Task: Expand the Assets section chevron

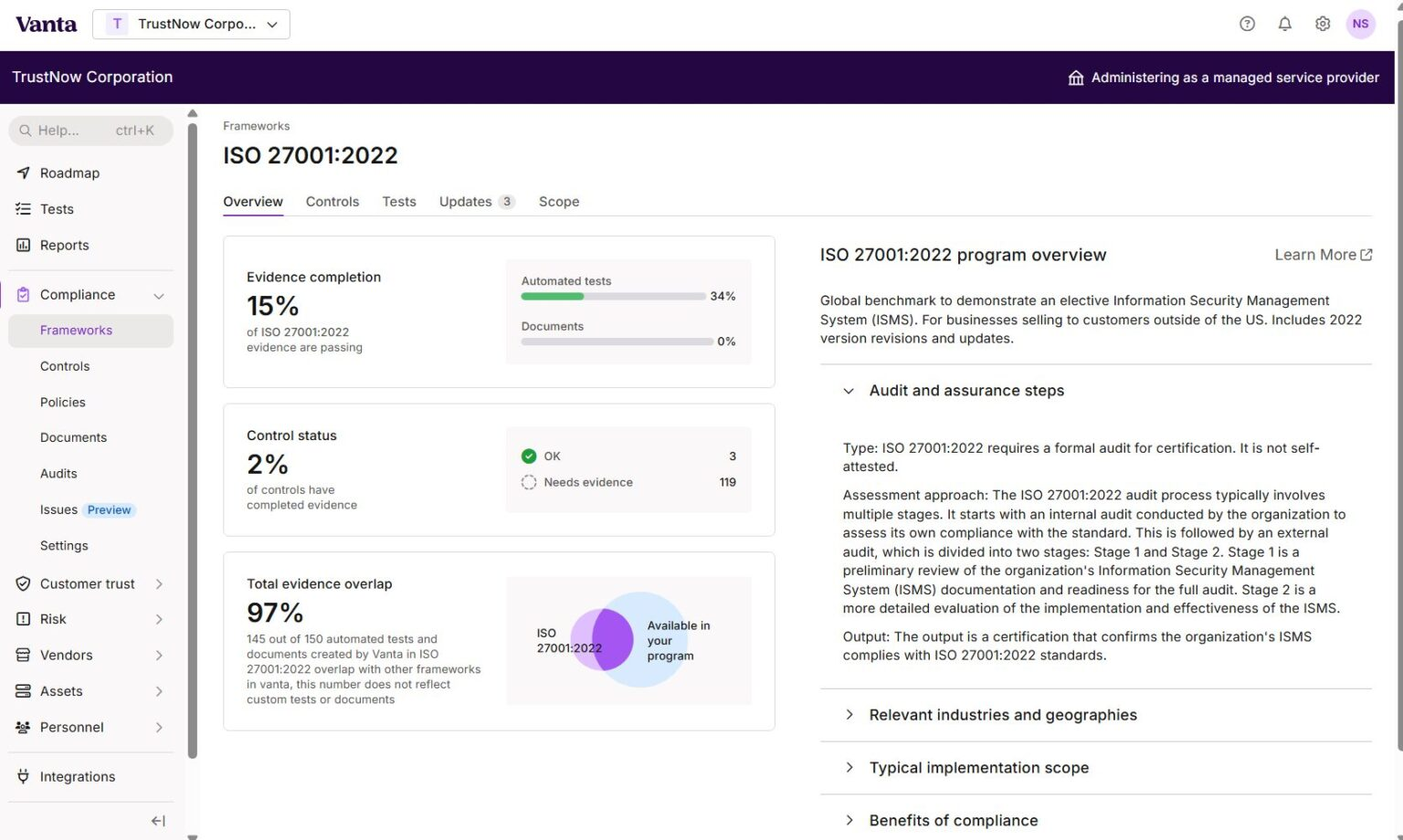Action: click(x=159, y=691)
